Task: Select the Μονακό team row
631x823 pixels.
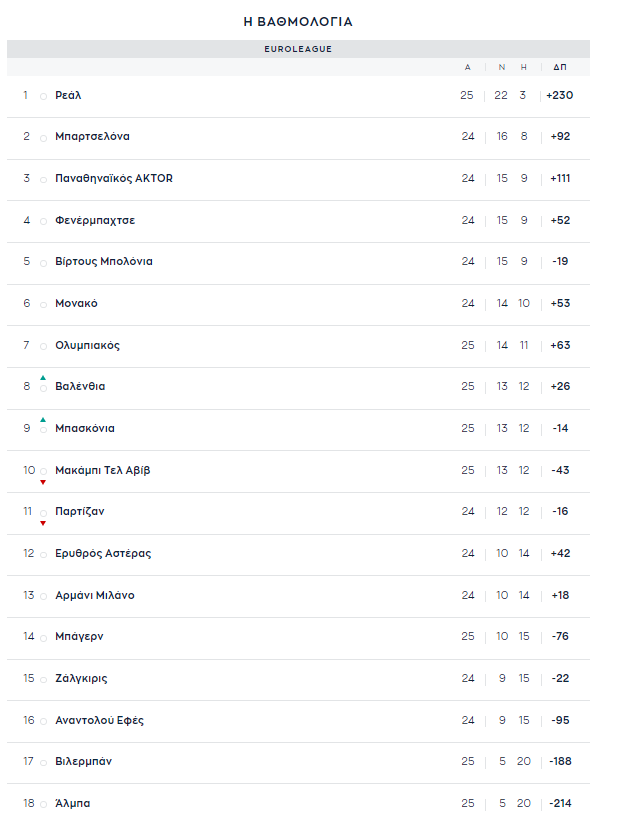Action: pyautogui.click(x=298, y=303)
